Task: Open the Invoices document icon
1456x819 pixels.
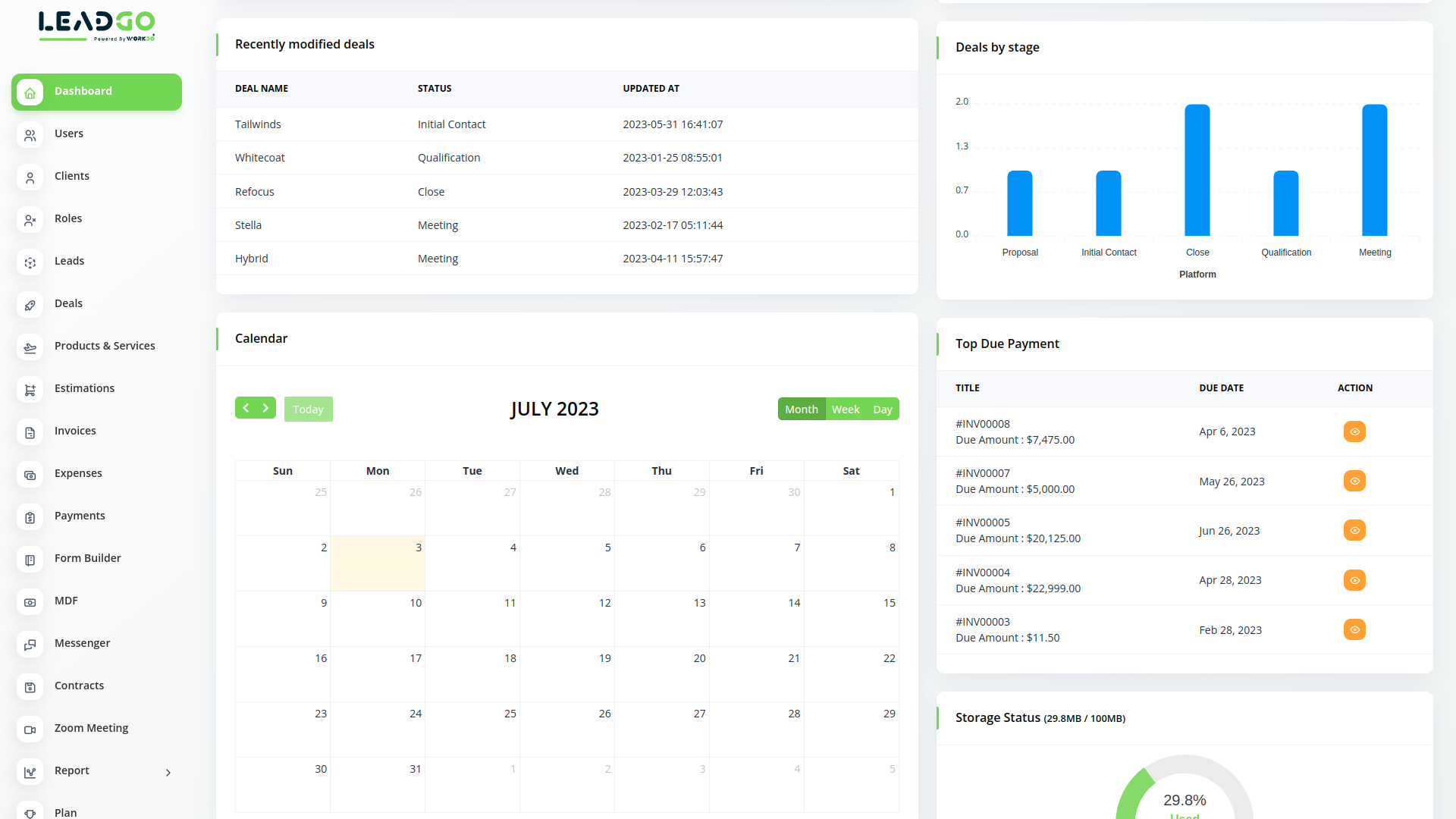Action: pos(30,432)
